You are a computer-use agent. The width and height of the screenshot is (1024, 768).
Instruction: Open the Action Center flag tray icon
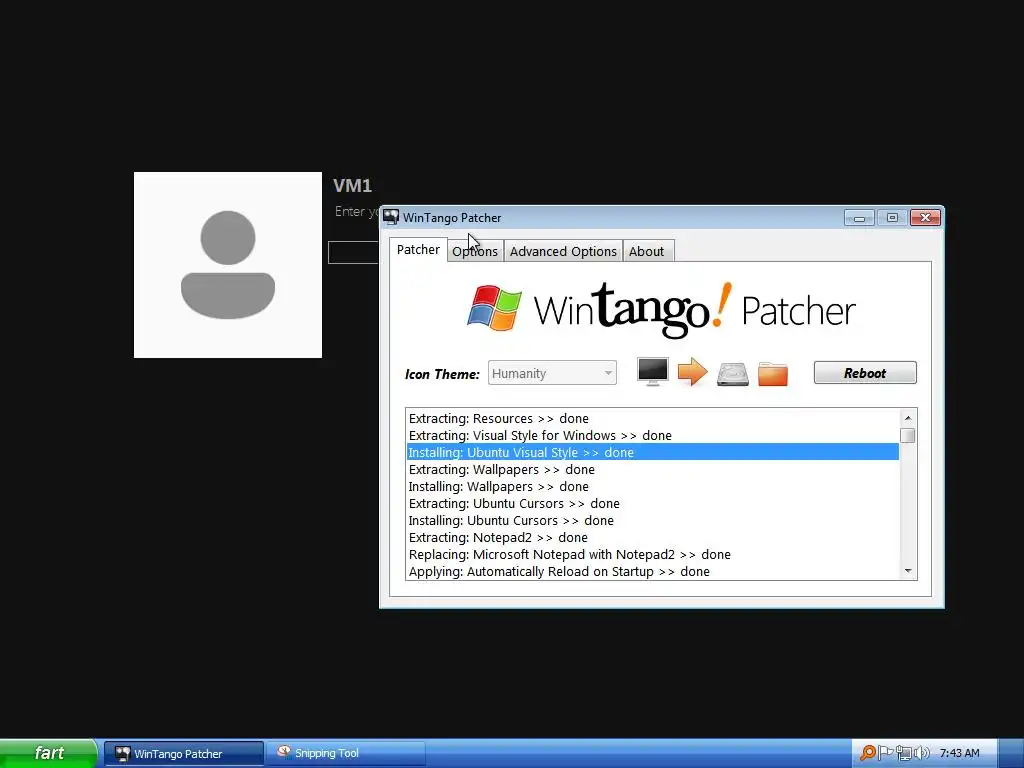885,753
